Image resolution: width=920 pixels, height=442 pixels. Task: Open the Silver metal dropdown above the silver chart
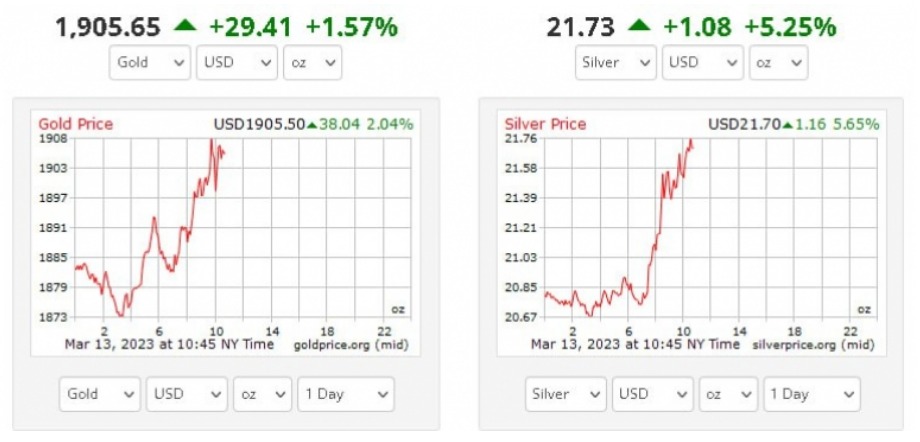click(617, 62)
